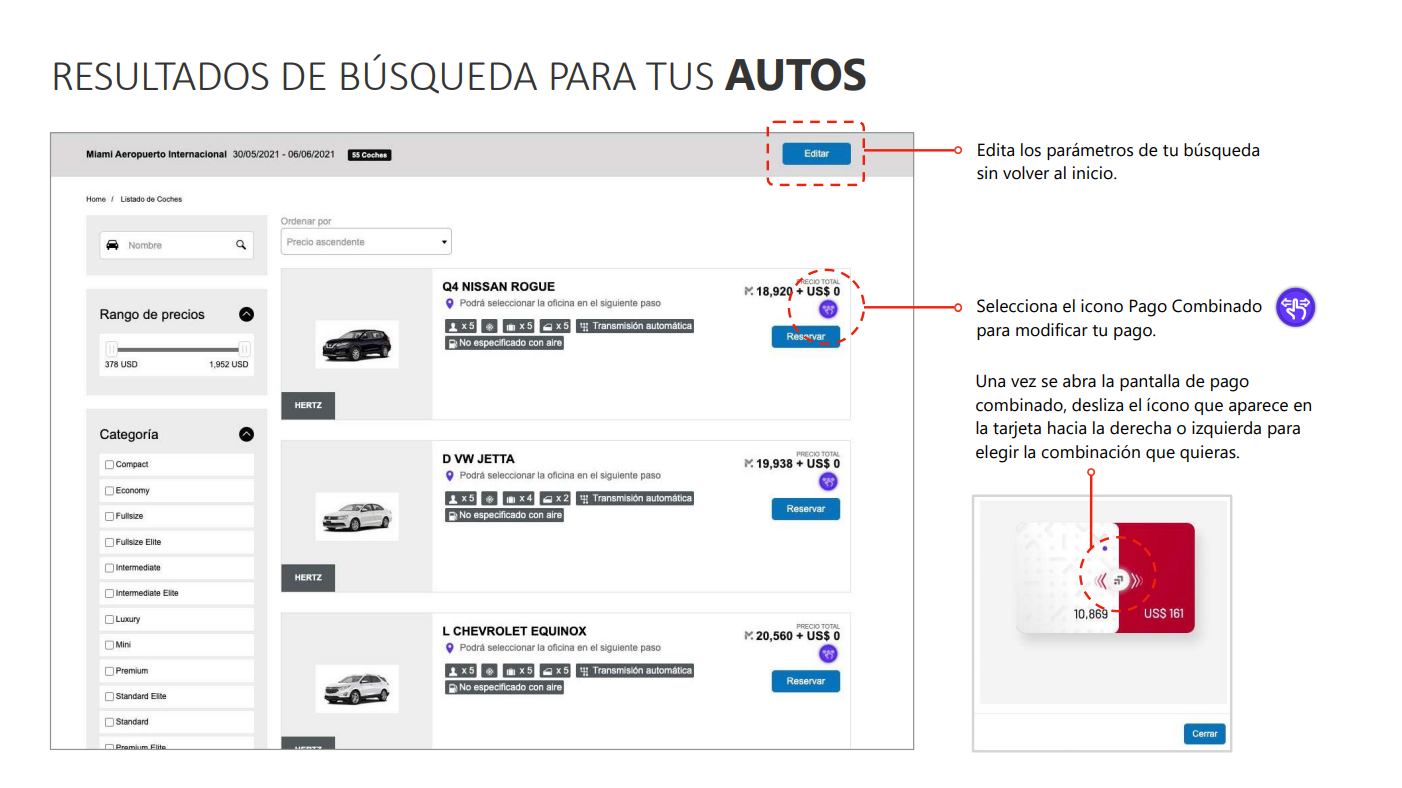This screenshot has height=788, width=1402.
Task: Click the fuel badge on Nissan Rogue
Action: click(504, 343)
